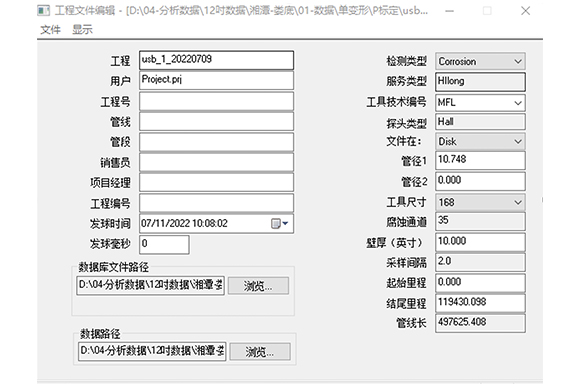The image size is (579, 384).
Task: Click the 发球毫秒 field showing 0
Action: point(164,244)
